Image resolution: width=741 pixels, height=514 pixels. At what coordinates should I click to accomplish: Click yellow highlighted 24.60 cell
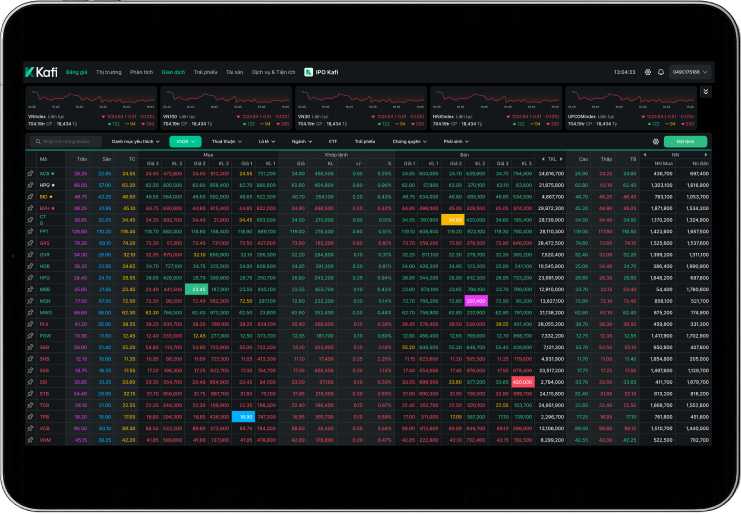pos(453,220)
